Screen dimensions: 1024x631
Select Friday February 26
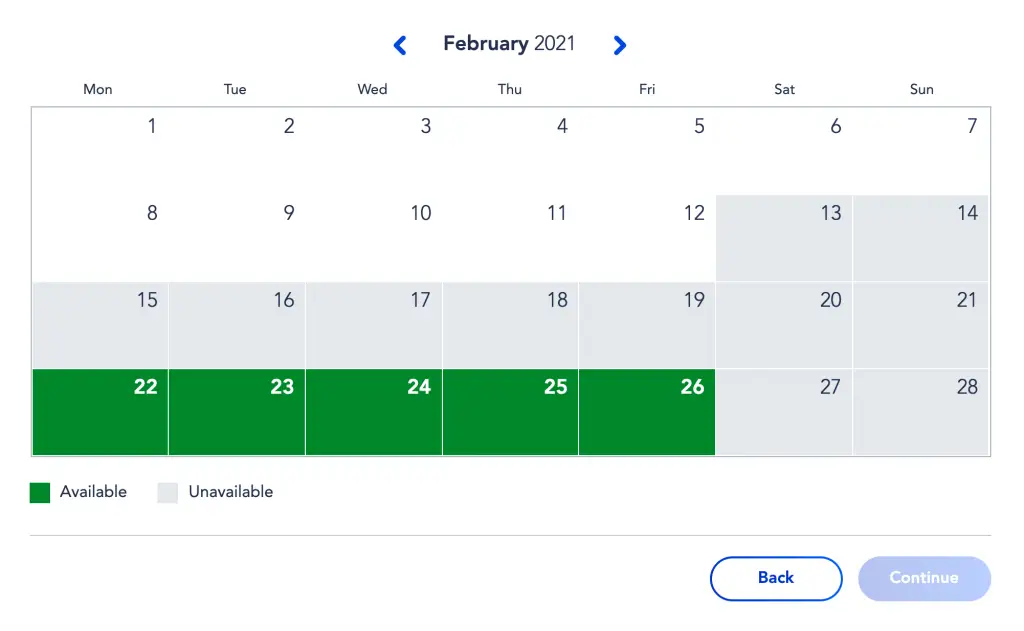[647, 412]
